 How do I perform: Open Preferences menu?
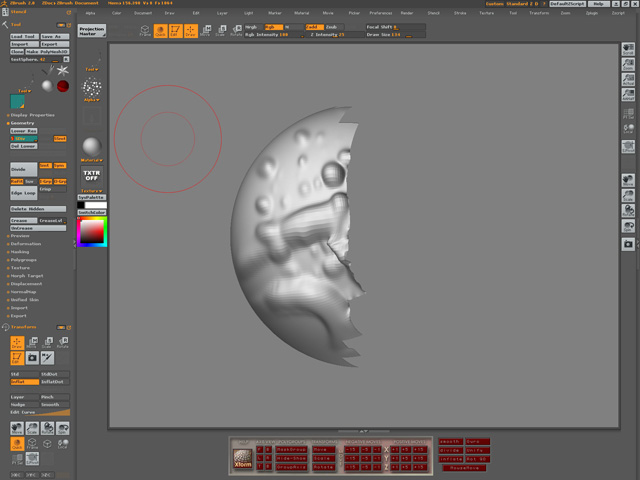pos(380,13)
